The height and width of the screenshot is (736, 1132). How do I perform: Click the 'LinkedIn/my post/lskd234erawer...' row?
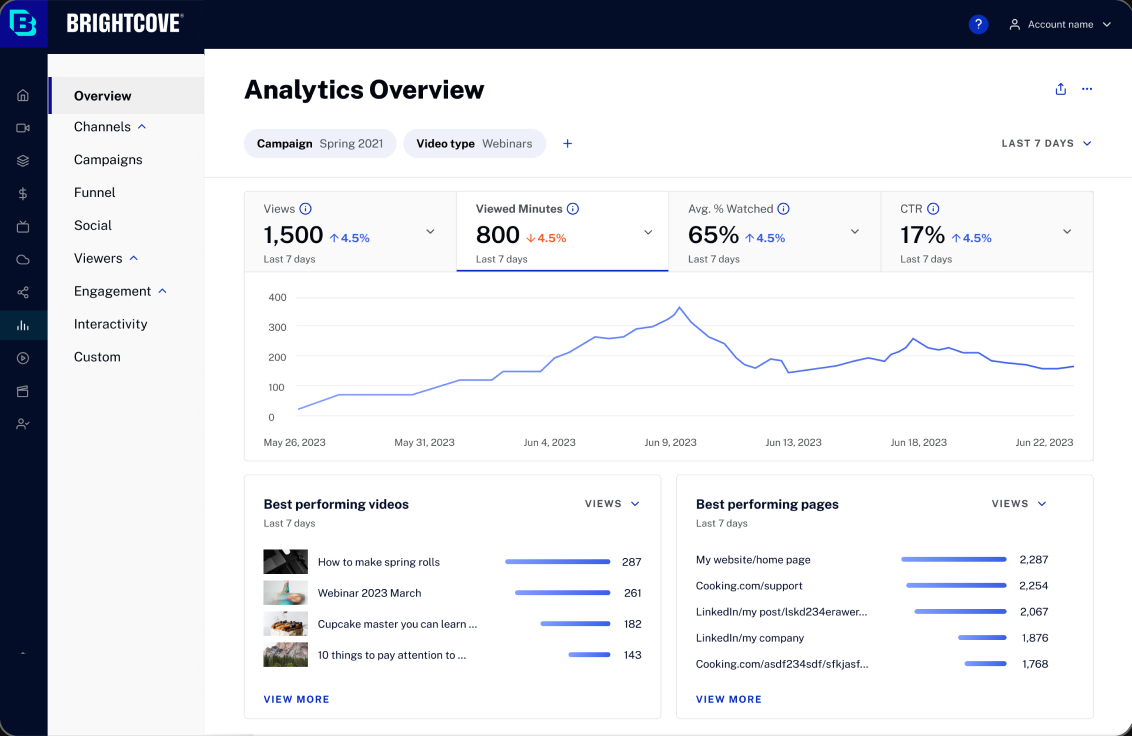871,612
